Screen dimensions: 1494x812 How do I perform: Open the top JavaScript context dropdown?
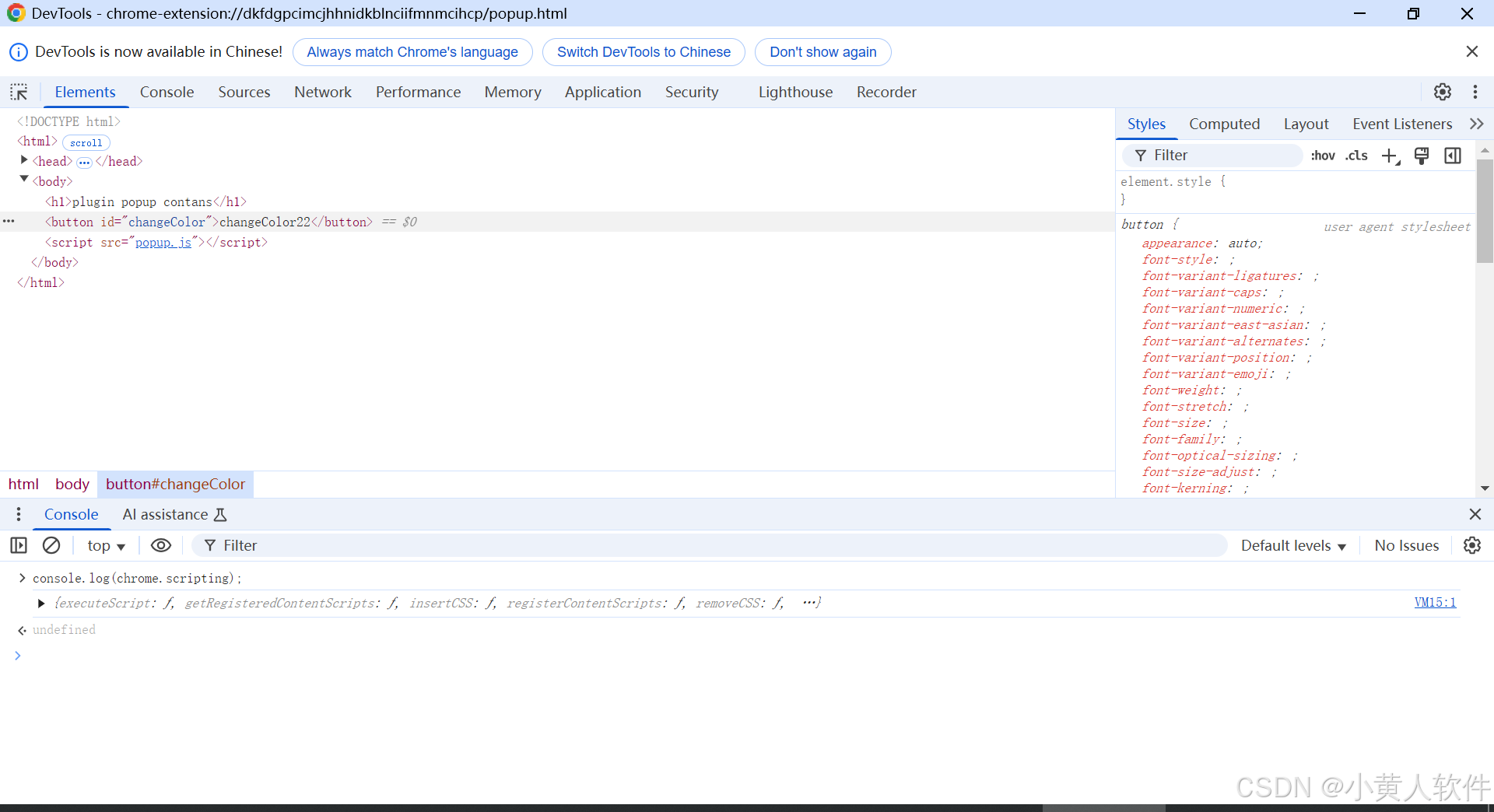106,546
